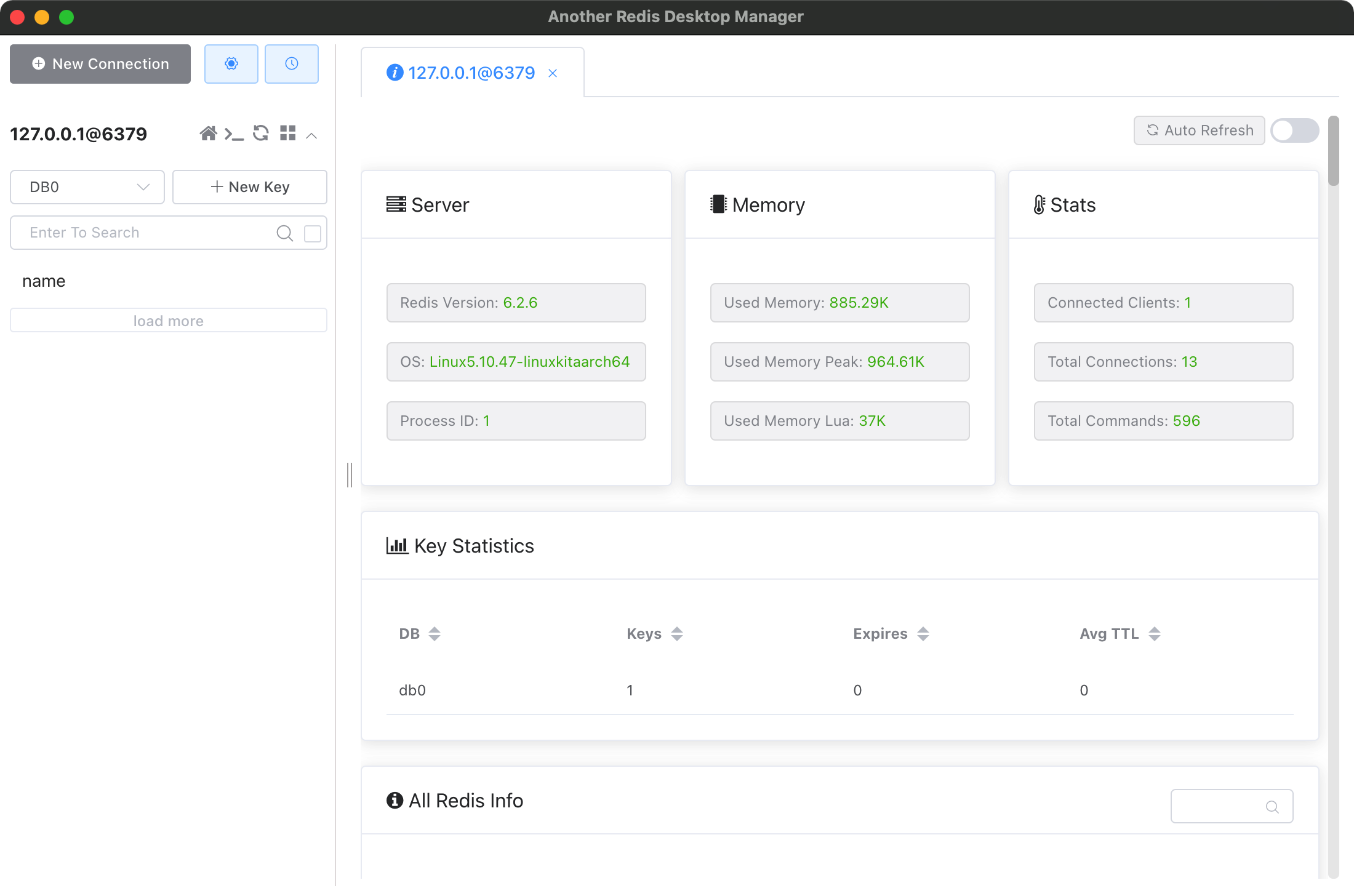Click the Process ID: 1 tag
This screenshot has height=896, width=1354.
pos(516,421)
